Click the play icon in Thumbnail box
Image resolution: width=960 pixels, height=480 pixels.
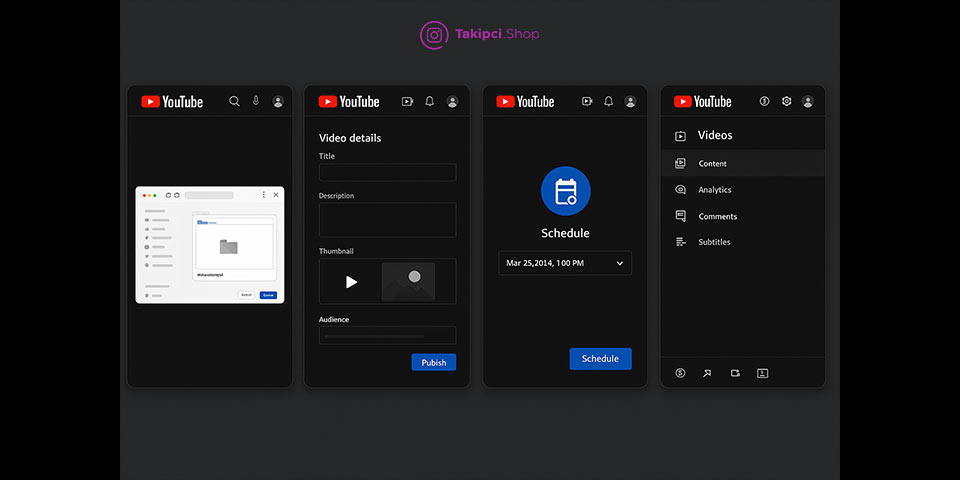pyautogui.click(x=351, y=282)
